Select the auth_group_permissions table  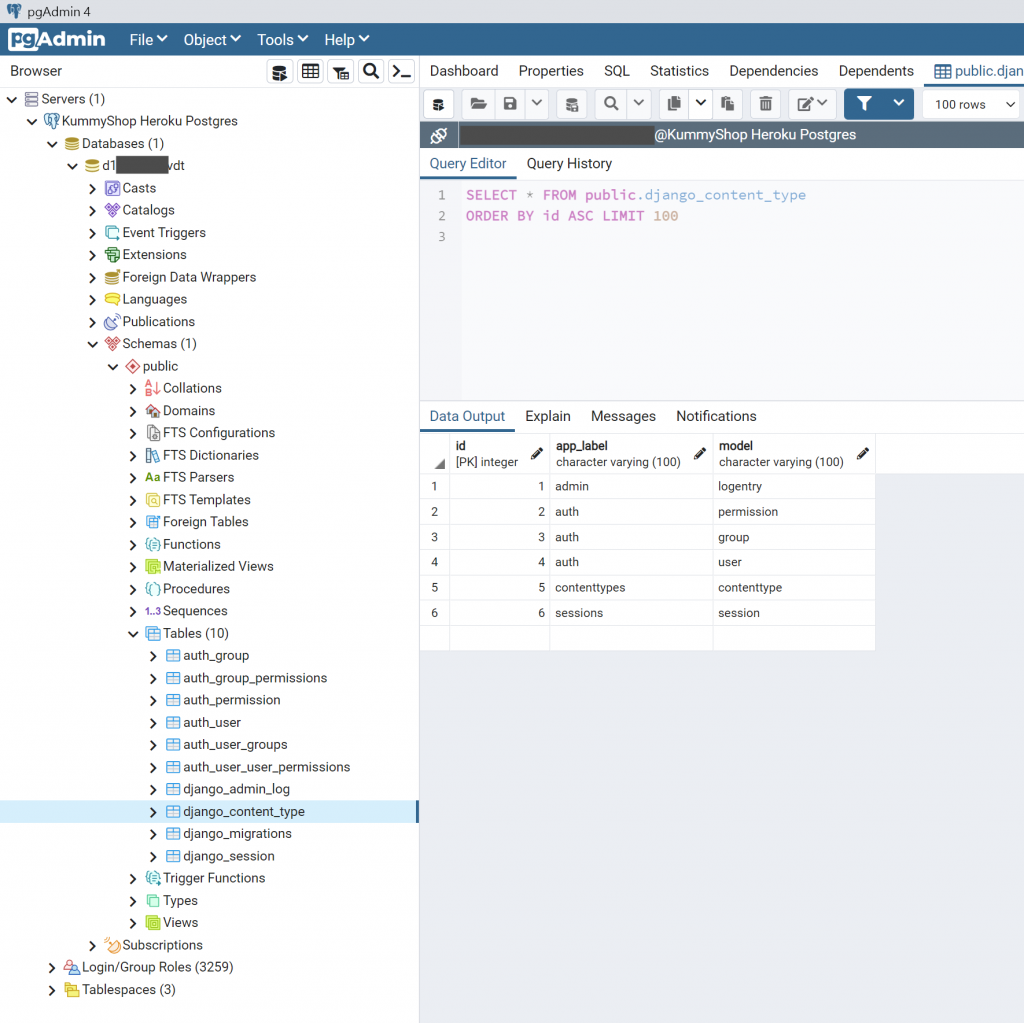click(x=255, y=679)
